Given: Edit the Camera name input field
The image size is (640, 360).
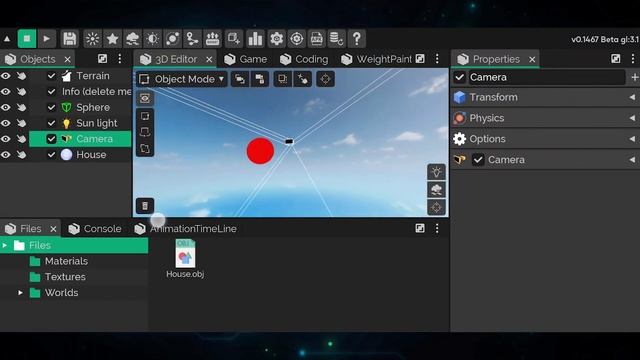Looking at the screenshot, I should point(547,77).
